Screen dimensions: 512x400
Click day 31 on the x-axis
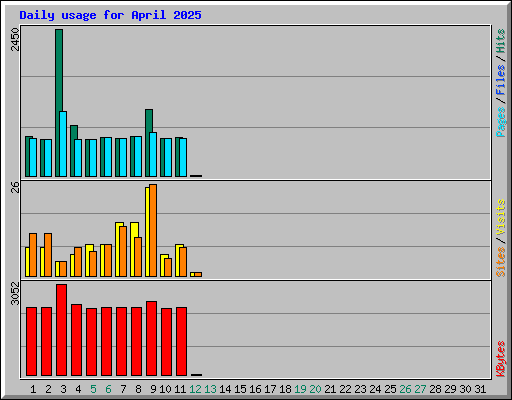click(x=480, y=389)
